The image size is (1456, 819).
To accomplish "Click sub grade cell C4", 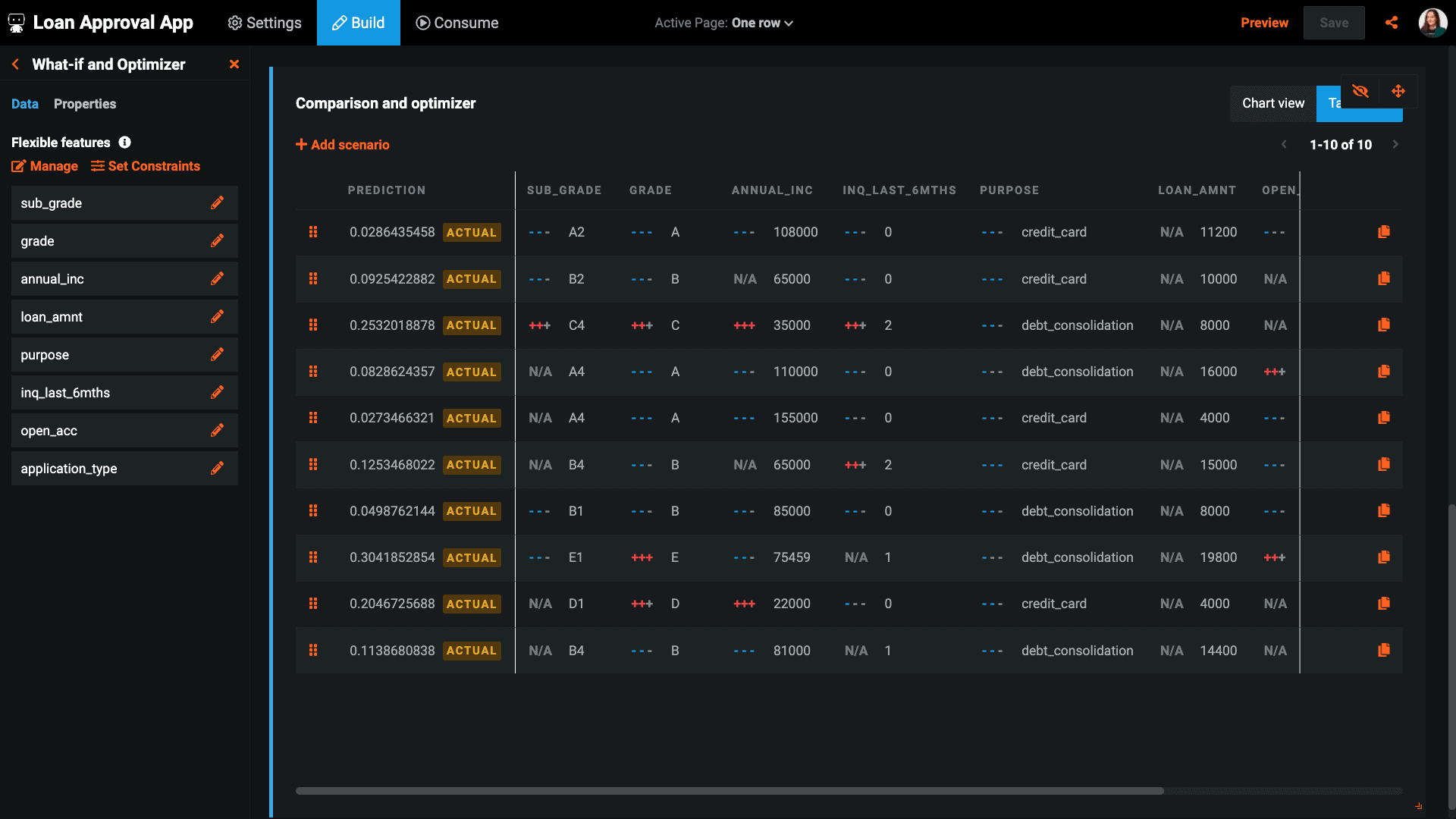I will coord(576,325).
